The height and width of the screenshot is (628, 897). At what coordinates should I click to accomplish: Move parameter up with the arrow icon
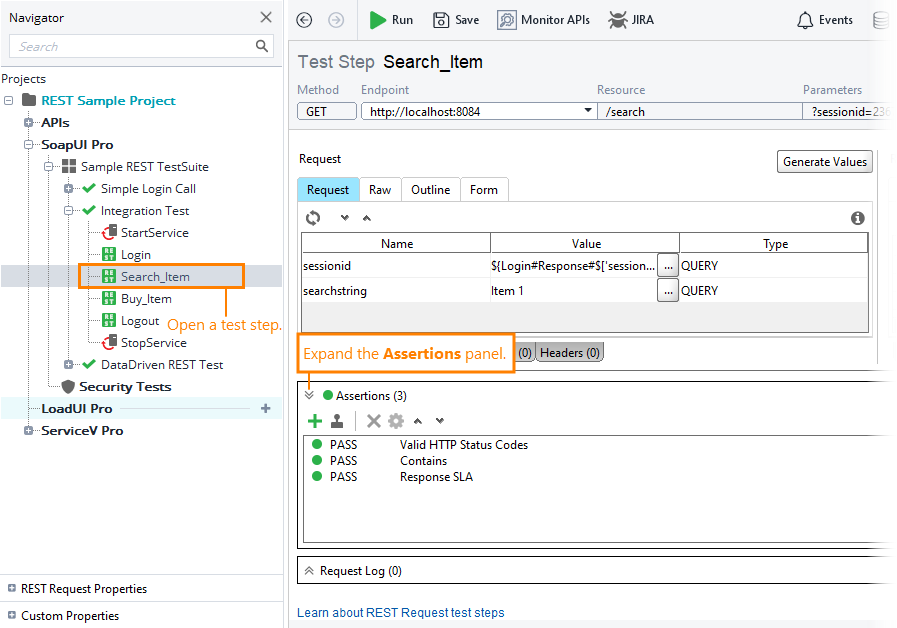367,218
